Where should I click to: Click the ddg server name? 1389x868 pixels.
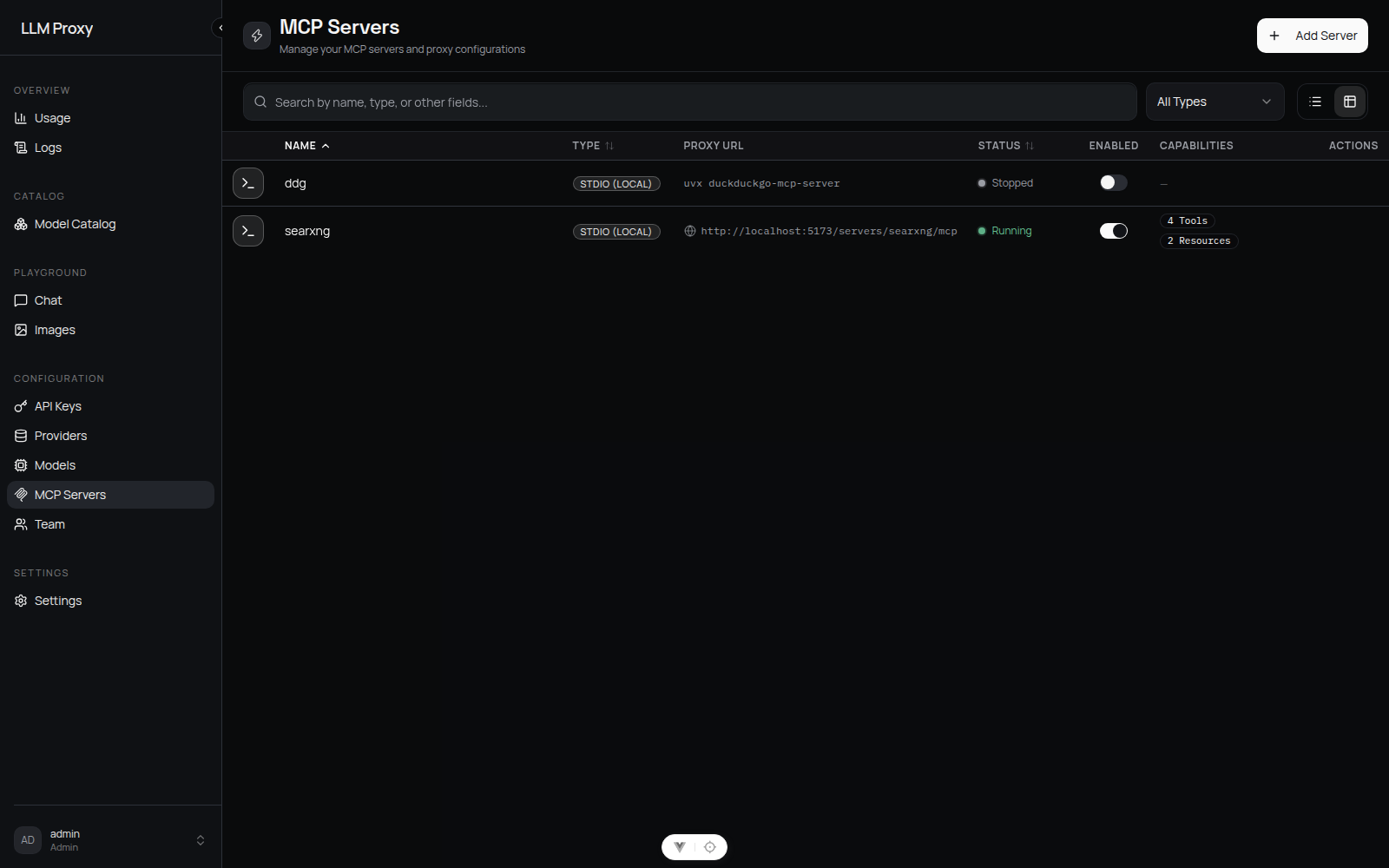click(295, 183)
